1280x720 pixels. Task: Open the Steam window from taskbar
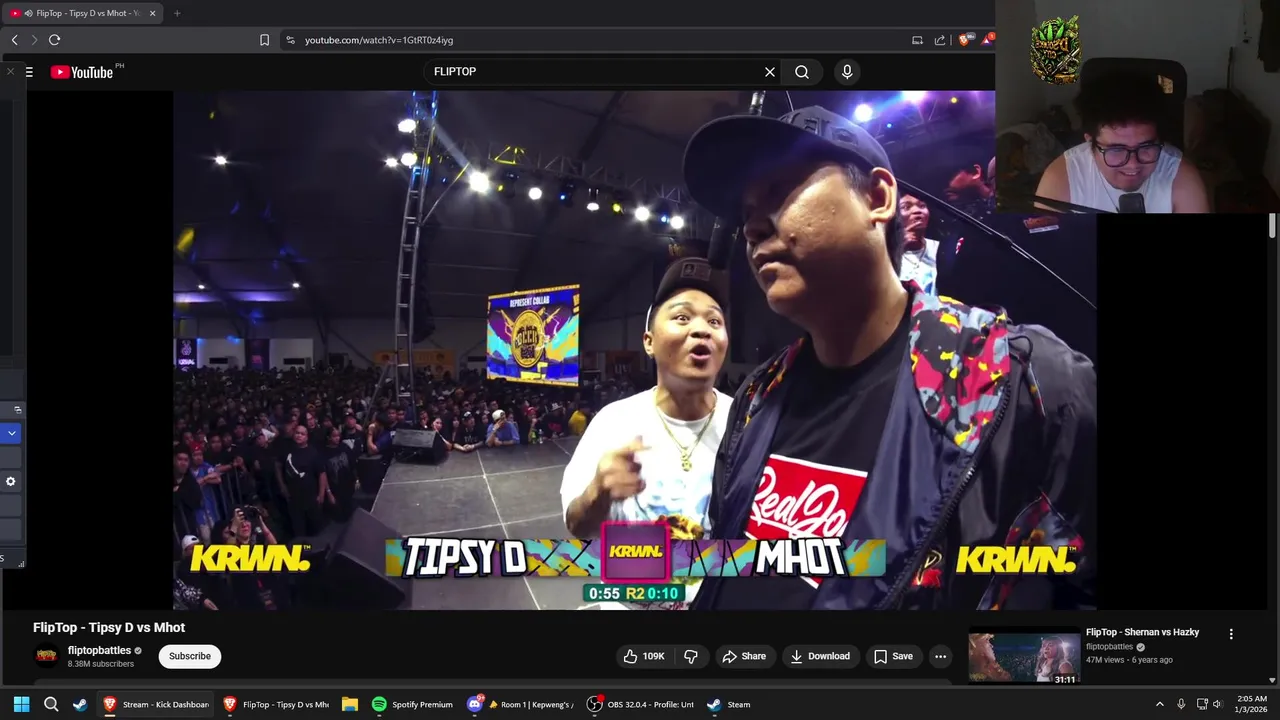[x=729, y=704]
